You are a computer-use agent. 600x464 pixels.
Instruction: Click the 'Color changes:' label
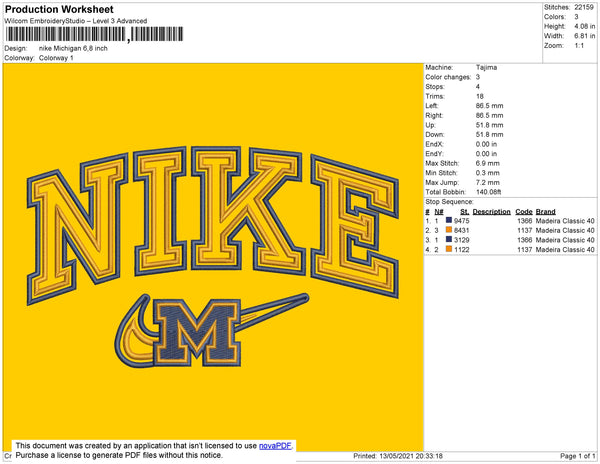(x=448, y=77)
